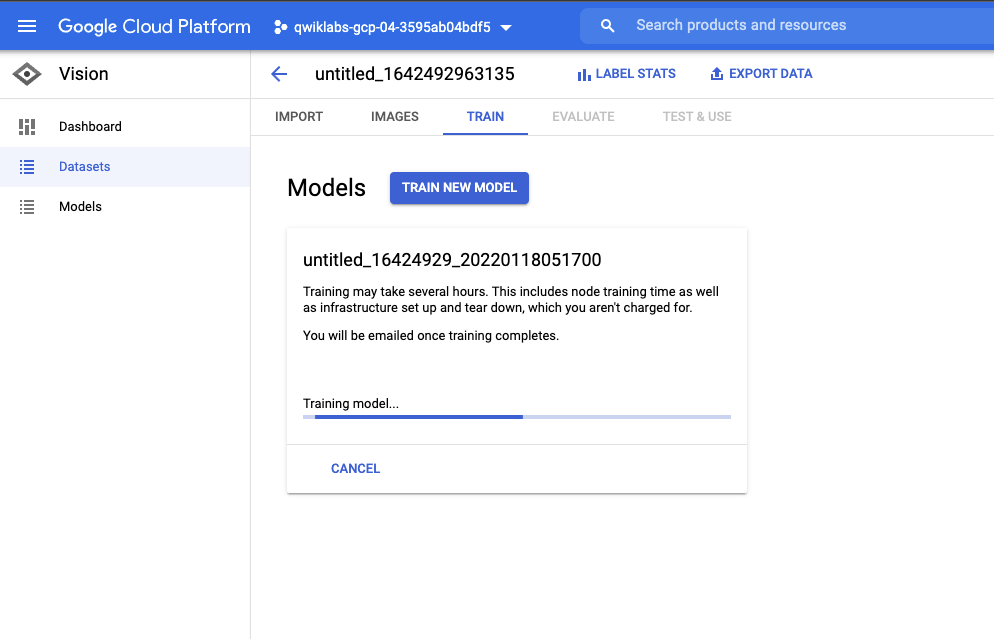
Task: Click the Dashboard sidebar icon
Action: pos(27,127)
